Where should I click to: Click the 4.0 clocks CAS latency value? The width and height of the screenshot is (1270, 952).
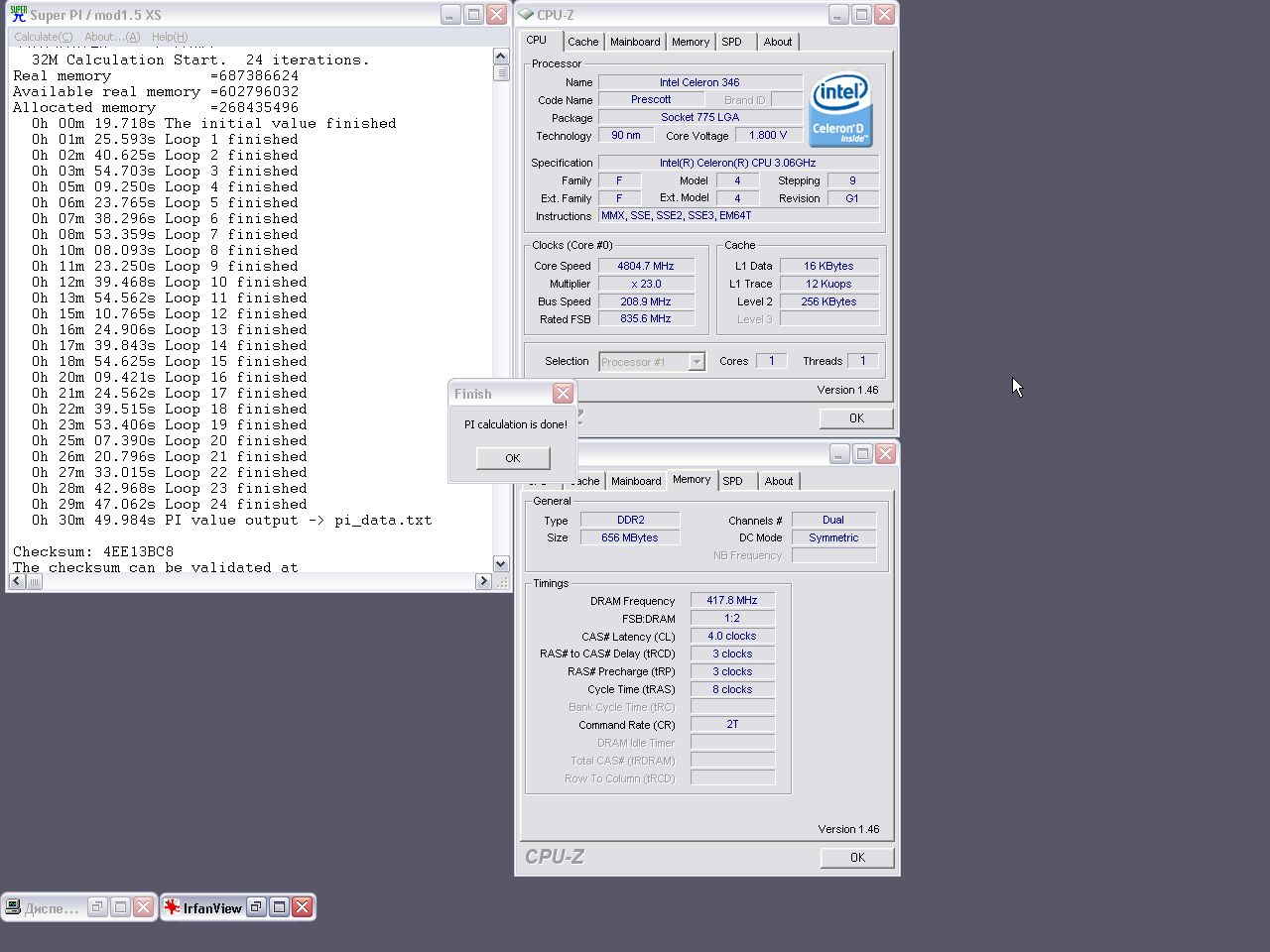(x=732, y=637)
